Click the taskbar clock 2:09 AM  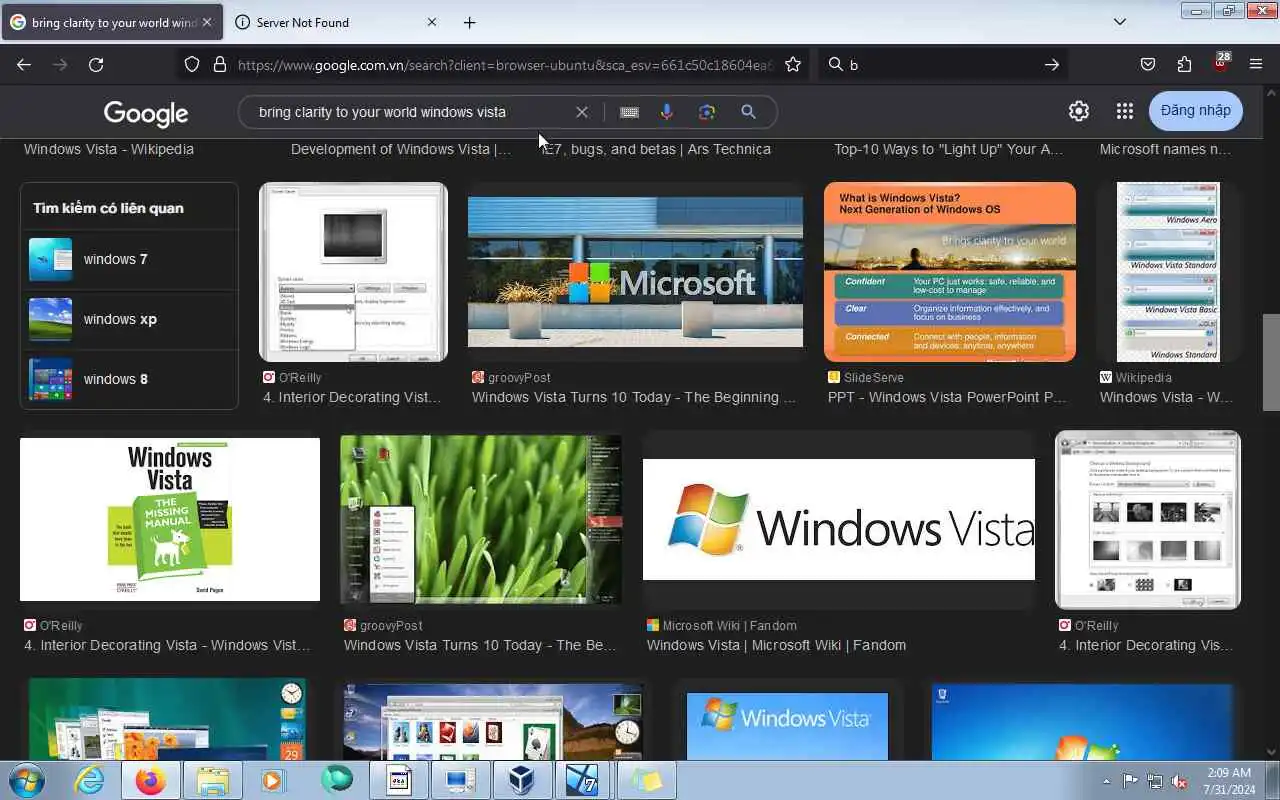click(x=1229, y=773)
